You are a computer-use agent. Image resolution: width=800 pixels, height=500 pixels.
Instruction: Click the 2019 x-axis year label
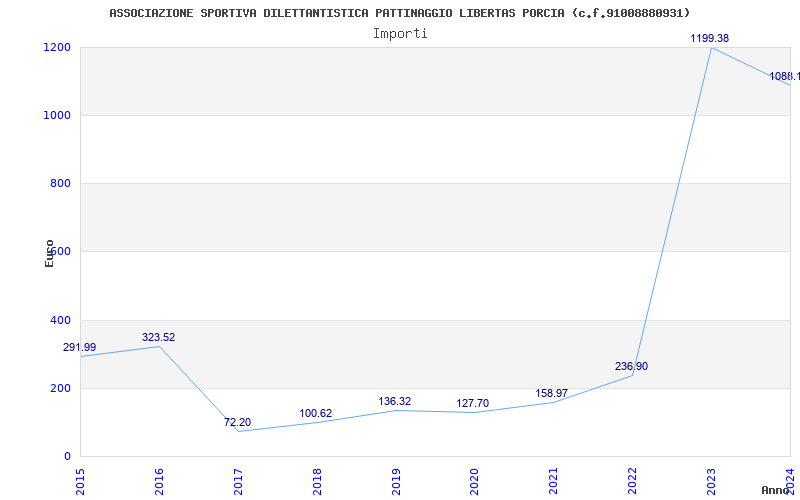click(395, 482)
